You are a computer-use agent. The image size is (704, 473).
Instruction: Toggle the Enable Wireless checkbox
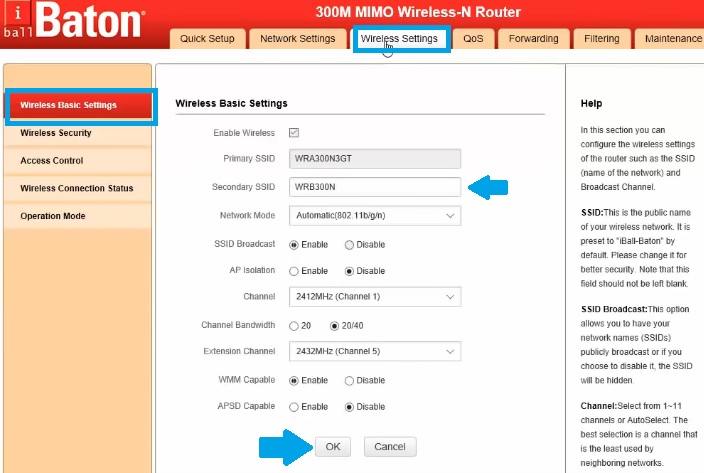[x=294, y=132]
